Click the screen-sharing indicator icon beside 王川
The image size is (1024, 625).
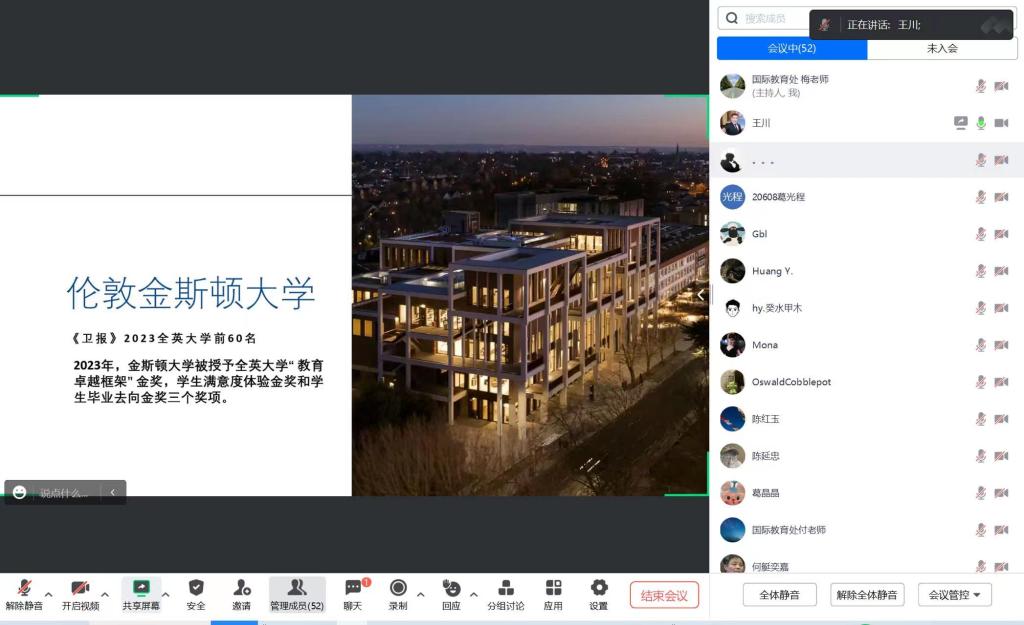point(961,123)
